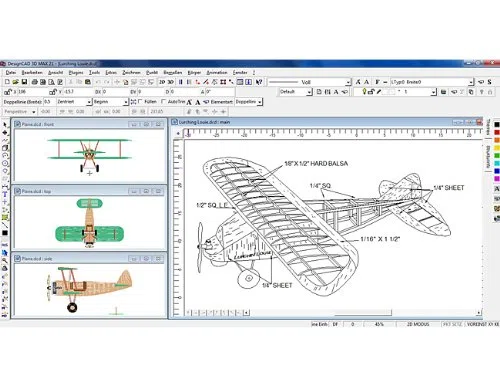This screenshot has height=385, width=500.
Task: Click the context help arrow-question icon
Action: (x=259, y=82)
